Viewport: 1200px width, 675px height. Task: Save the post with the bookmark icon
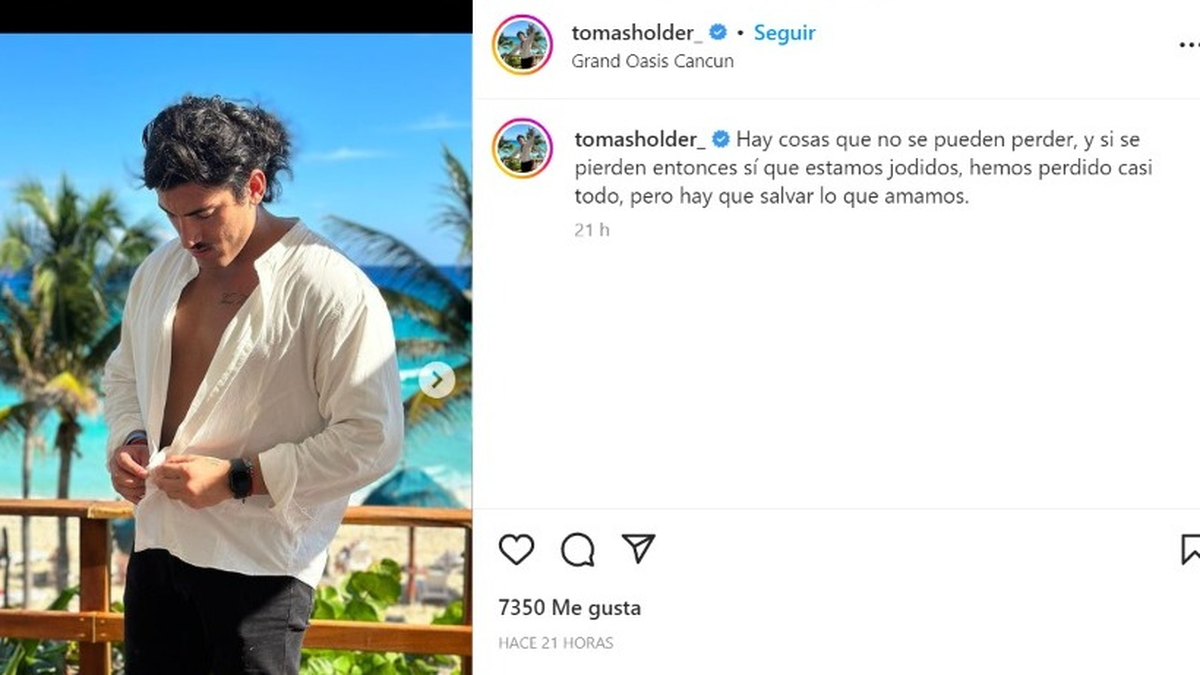[x=1190, y=549]
